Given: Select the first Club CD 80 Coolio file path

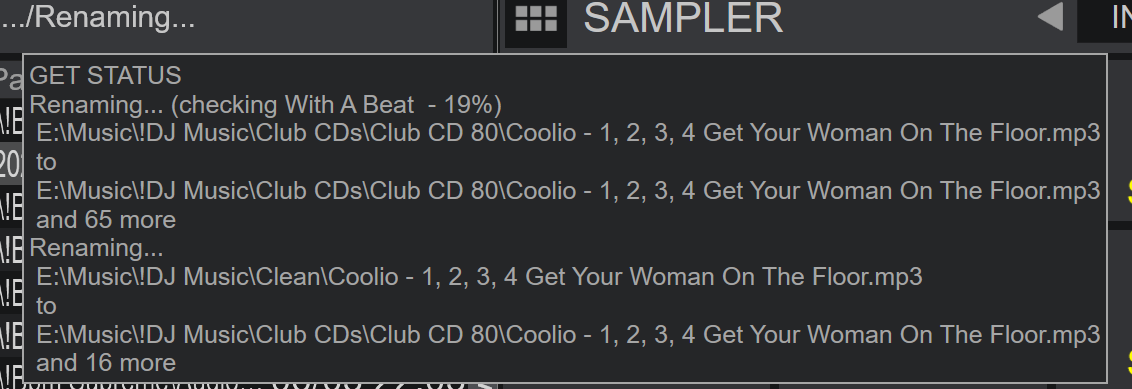Looking at the screenshot, I should 568,133.
